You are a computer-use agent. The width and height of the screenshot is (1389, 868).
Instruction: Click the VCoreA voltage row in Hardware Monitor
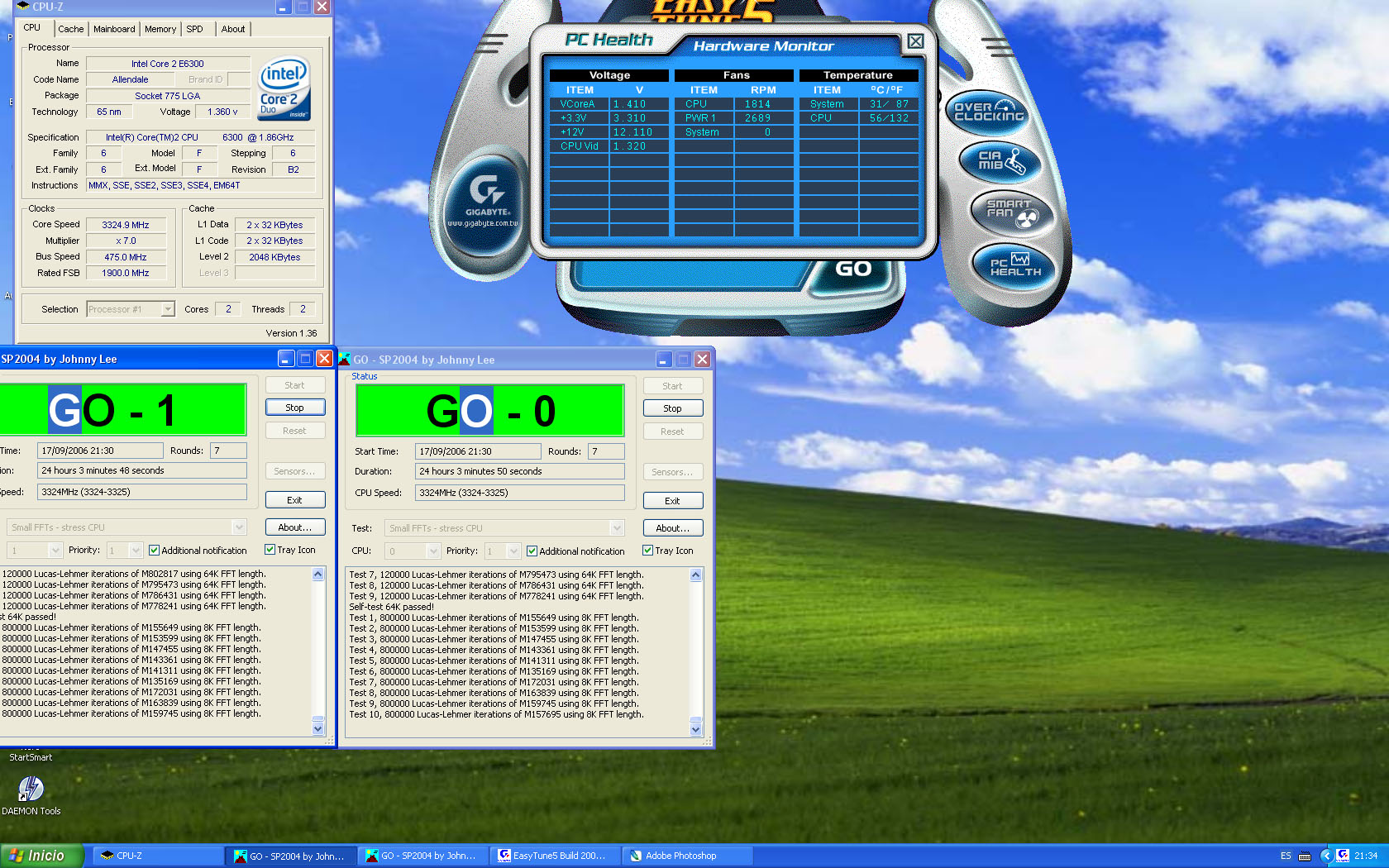coord(609,104)
